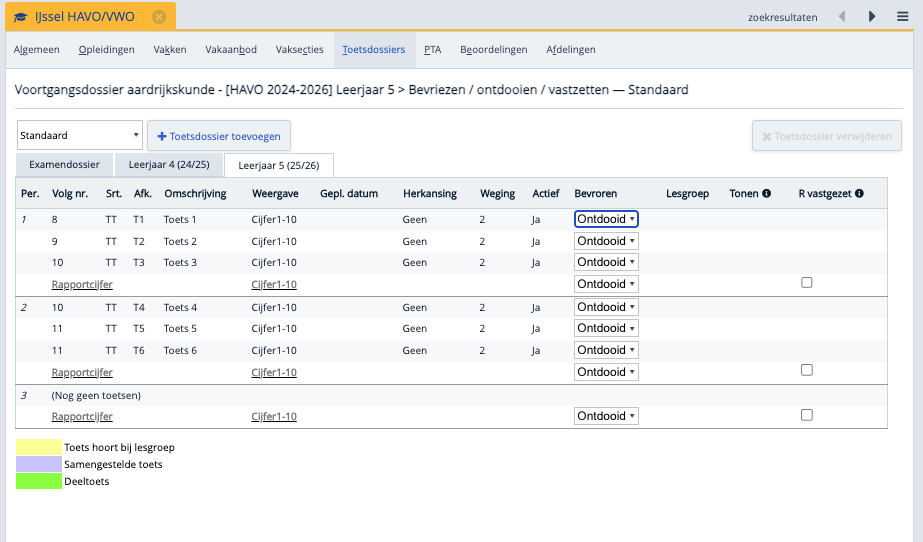Go to next search result arrow
923x542 pixels.
872,16
